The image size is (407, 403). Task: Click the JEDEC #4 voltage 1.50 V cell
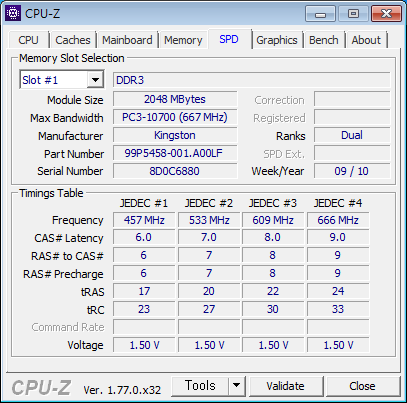pyautogui.click(x=338, y=345)
